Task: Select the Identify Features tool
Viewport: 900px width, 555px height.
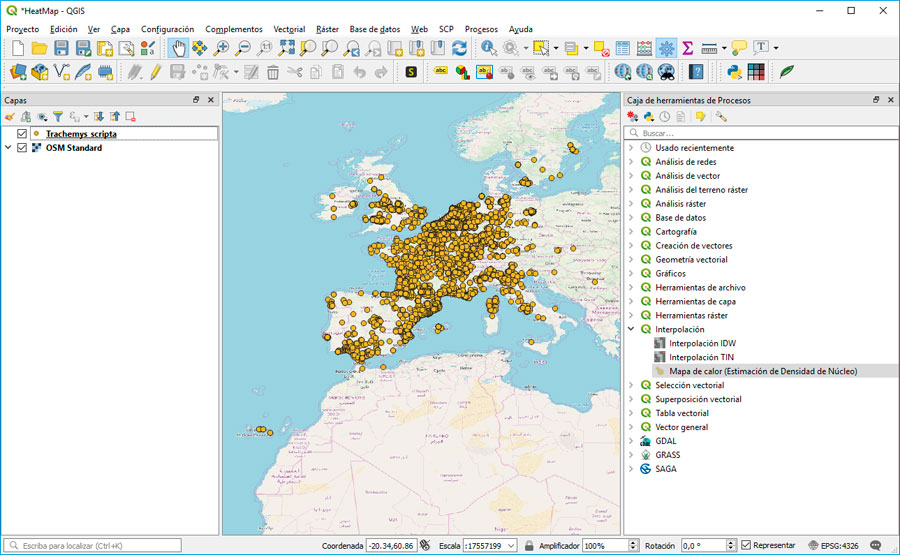Action: click(488, 48)
